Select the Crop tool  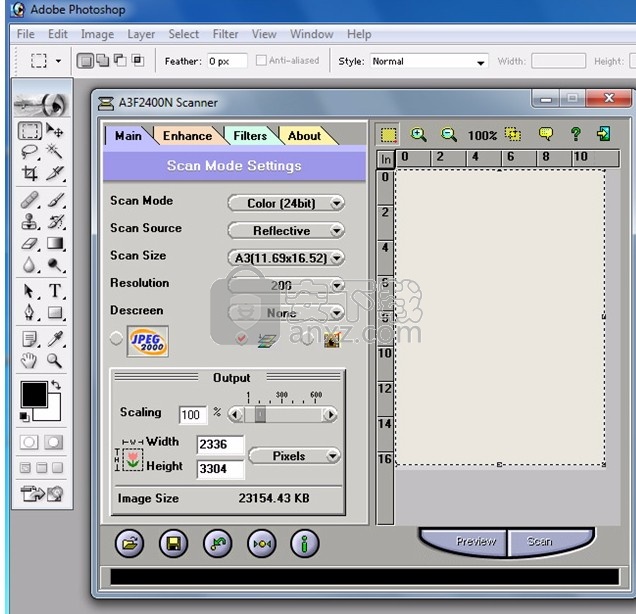[x=30, y=173]
